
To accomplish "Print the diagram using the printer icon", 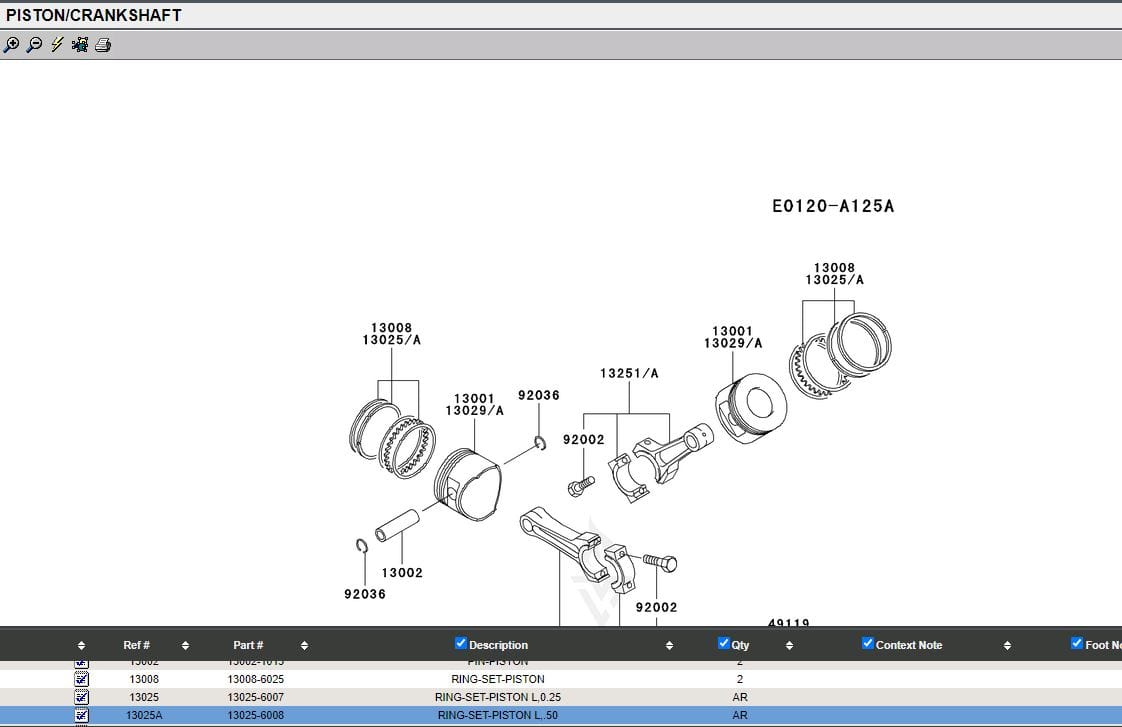I will point(103,45).
